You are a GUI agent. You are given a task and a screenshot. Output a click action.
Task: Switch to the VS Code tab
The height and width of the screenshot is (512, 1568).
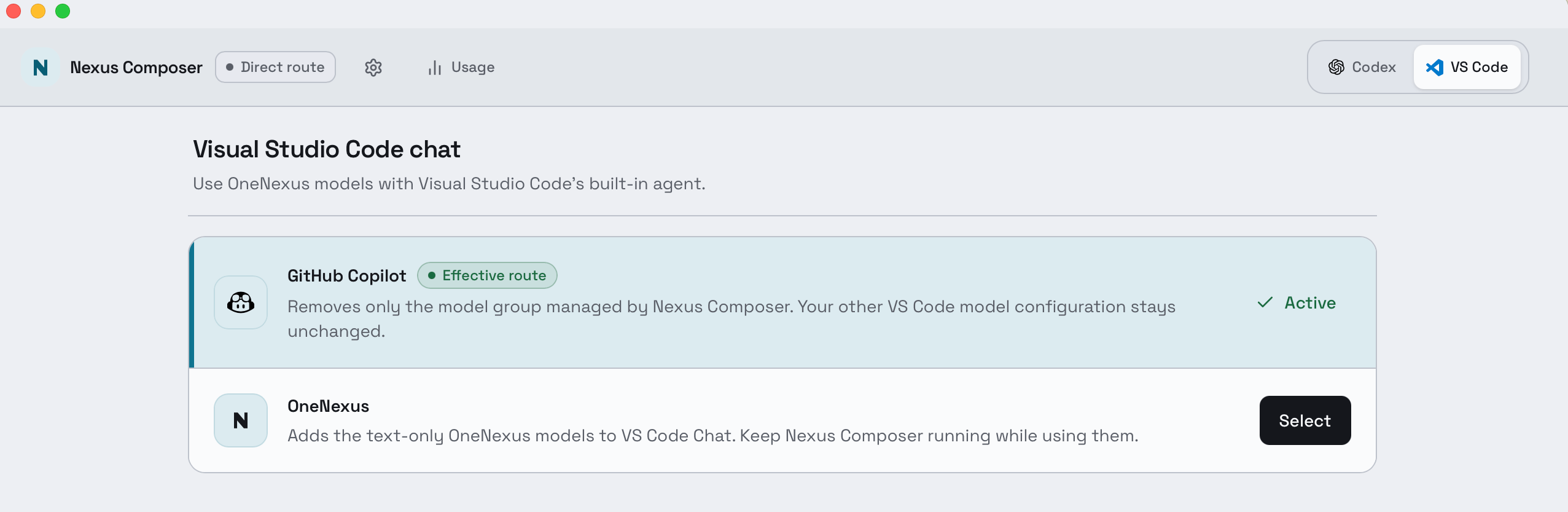click(1467, 67)
